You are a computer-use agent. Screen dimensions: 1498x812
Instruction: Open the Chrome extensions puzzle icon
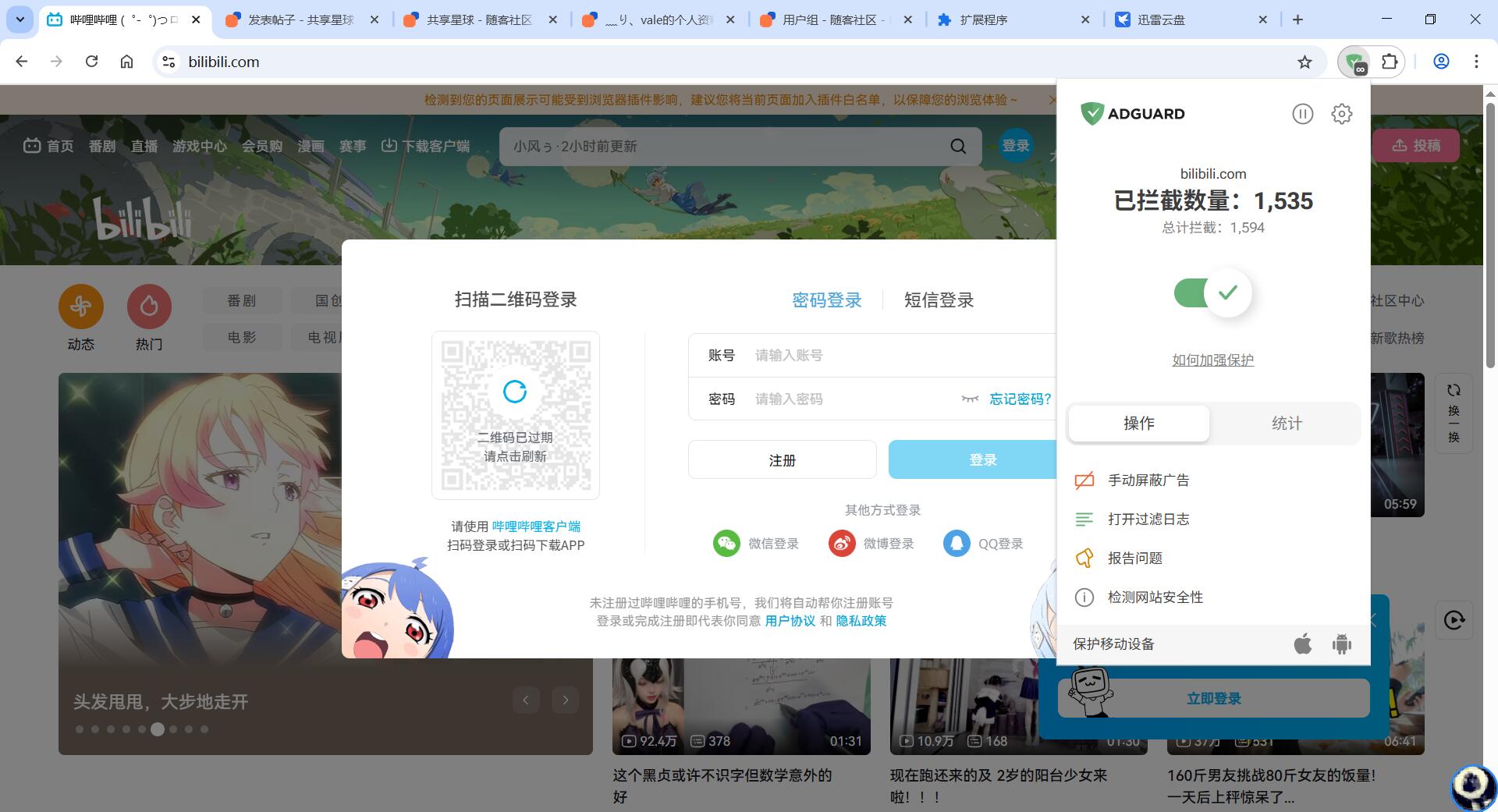(1390, 62)
